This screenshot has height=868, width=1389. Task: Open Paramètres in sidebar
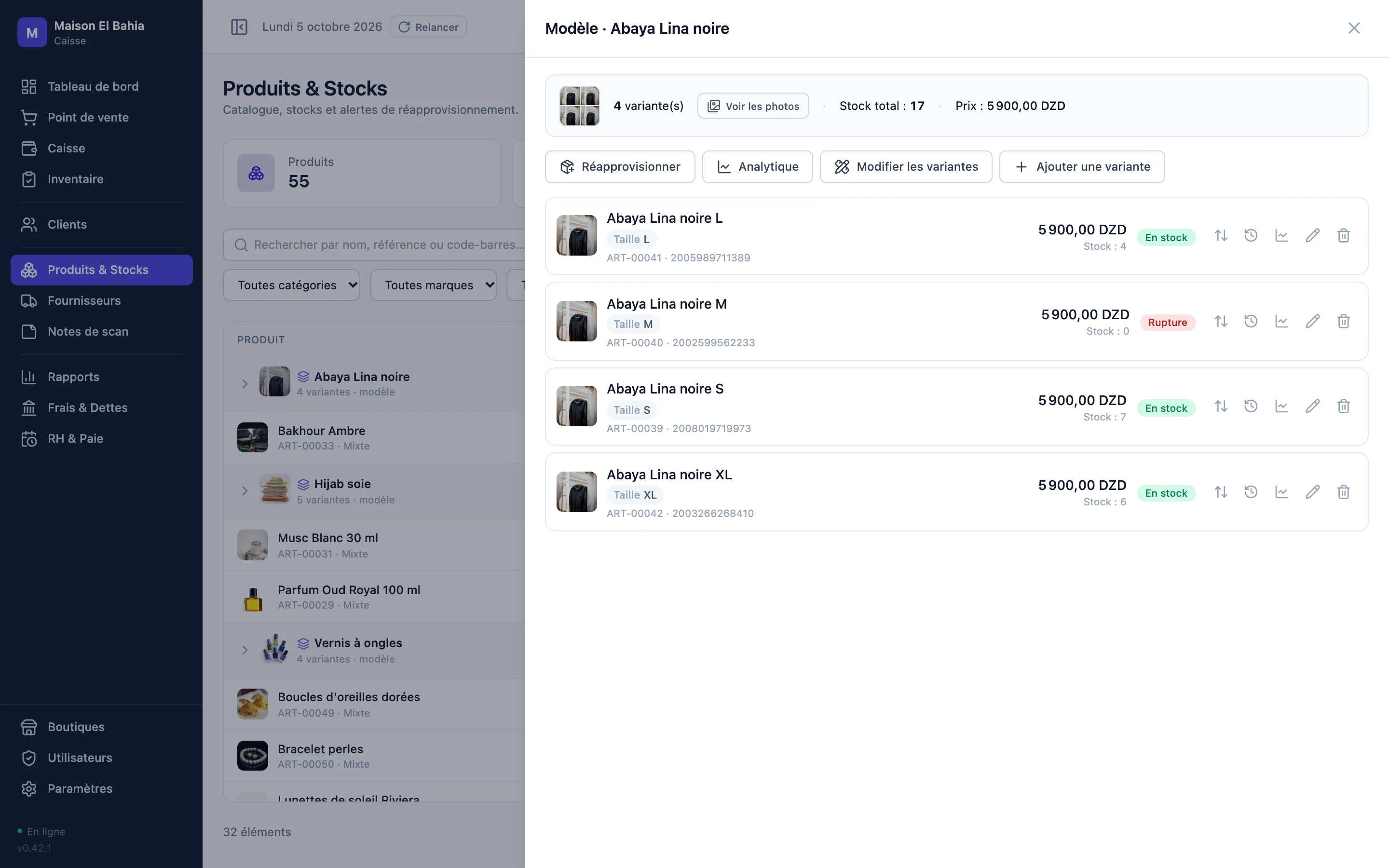(x=102, y=789)
